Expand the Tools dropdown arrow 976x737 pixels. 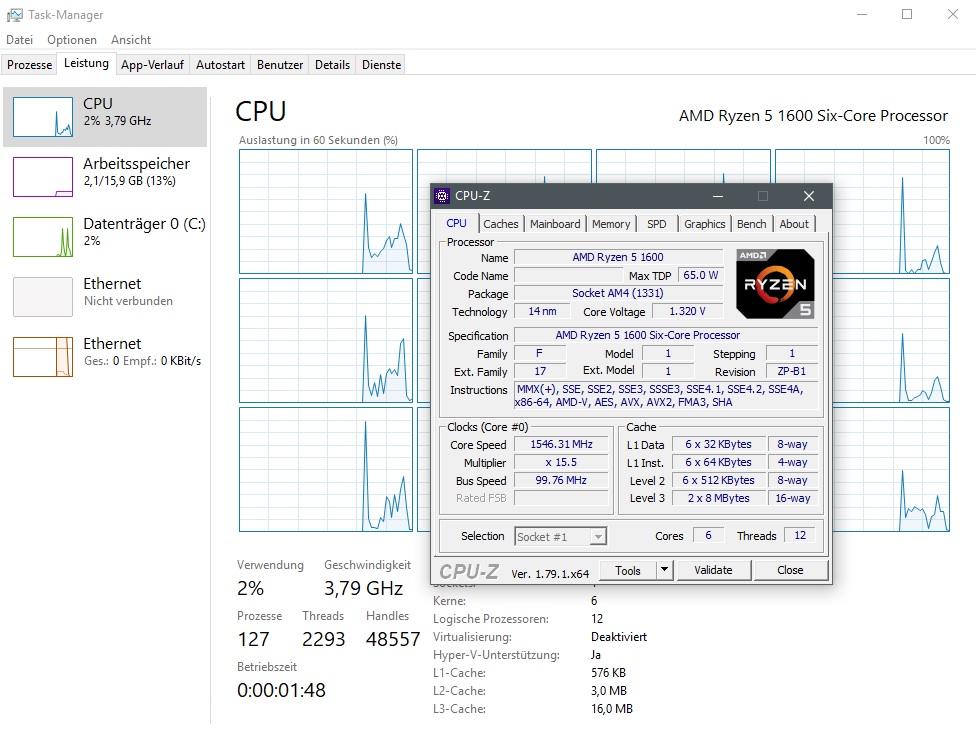tap(665, 570)
